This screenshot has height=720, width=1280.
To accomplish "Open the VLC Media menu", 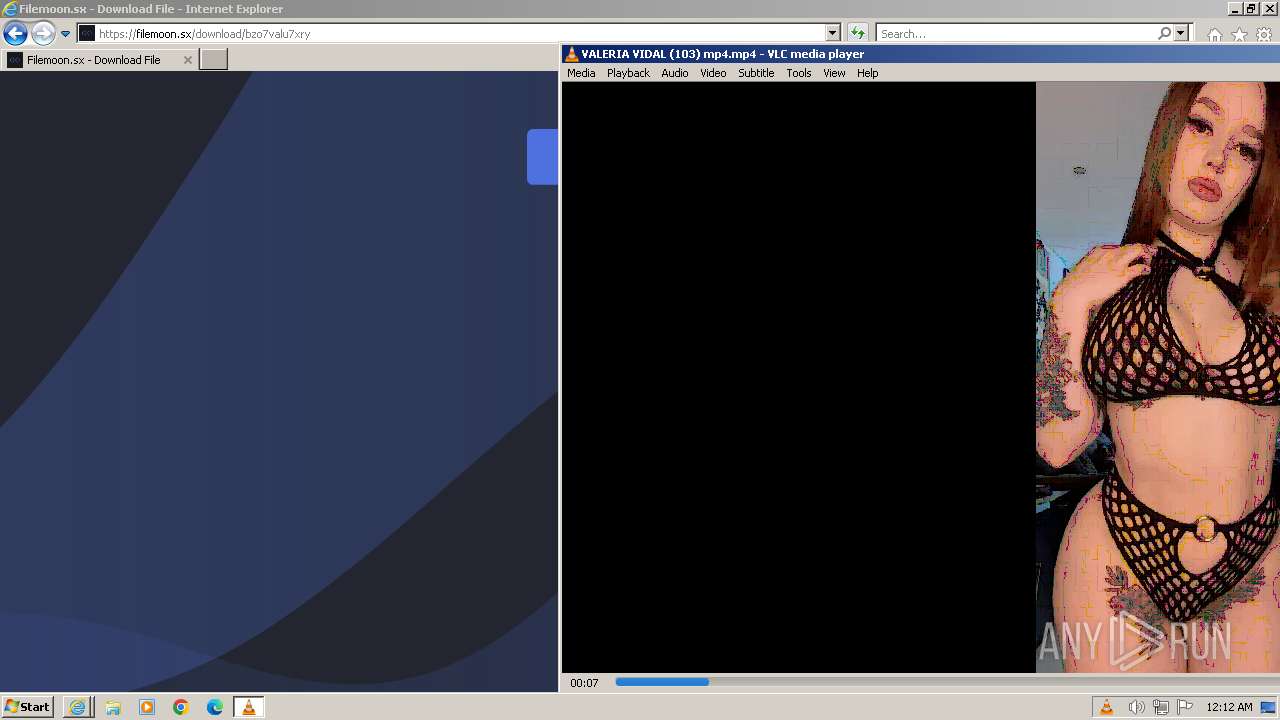I will click(x=581, y=73).
